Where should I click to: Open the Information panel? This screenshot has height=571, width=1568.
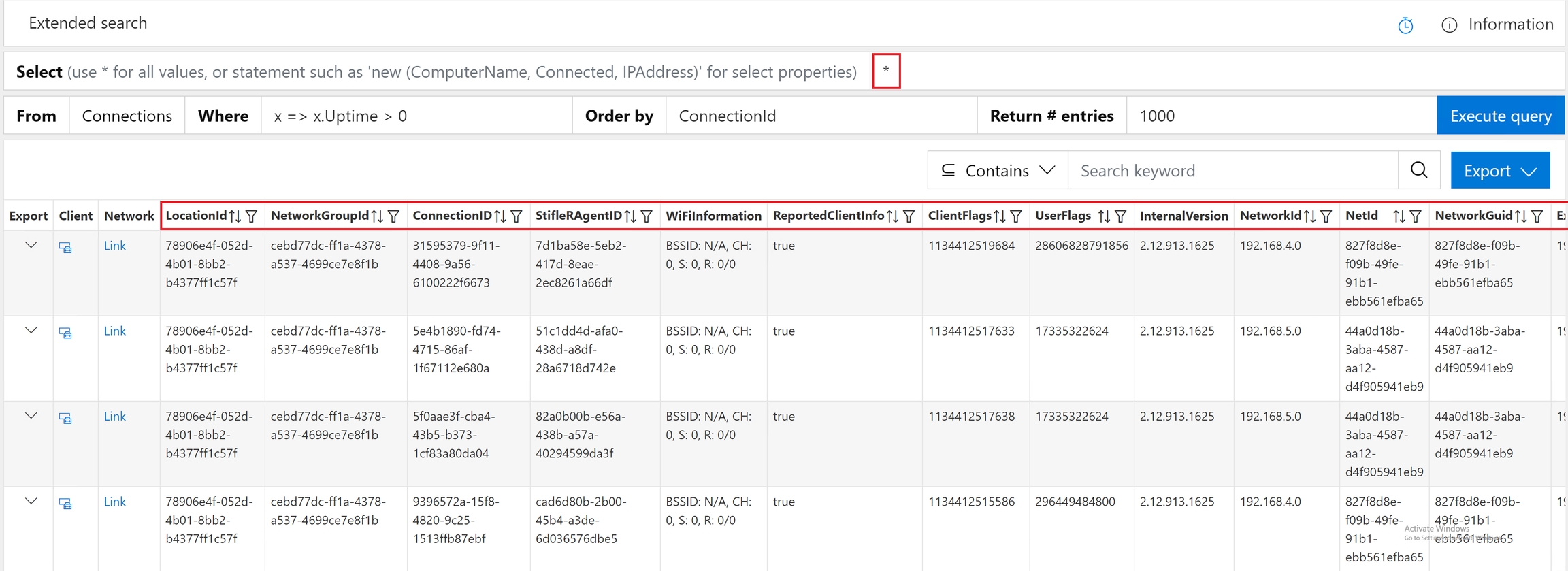(x=1497, y=25)
